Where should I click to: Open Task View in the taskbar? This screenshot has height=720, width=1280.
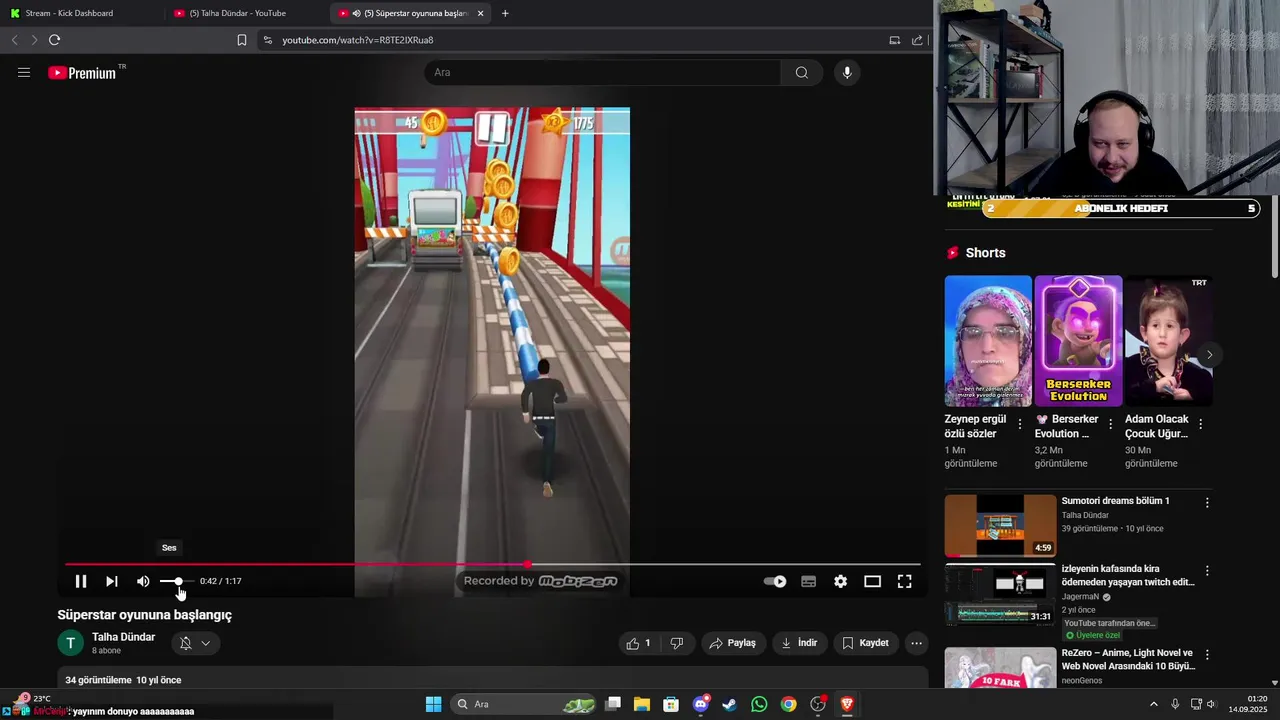[613, 704]
